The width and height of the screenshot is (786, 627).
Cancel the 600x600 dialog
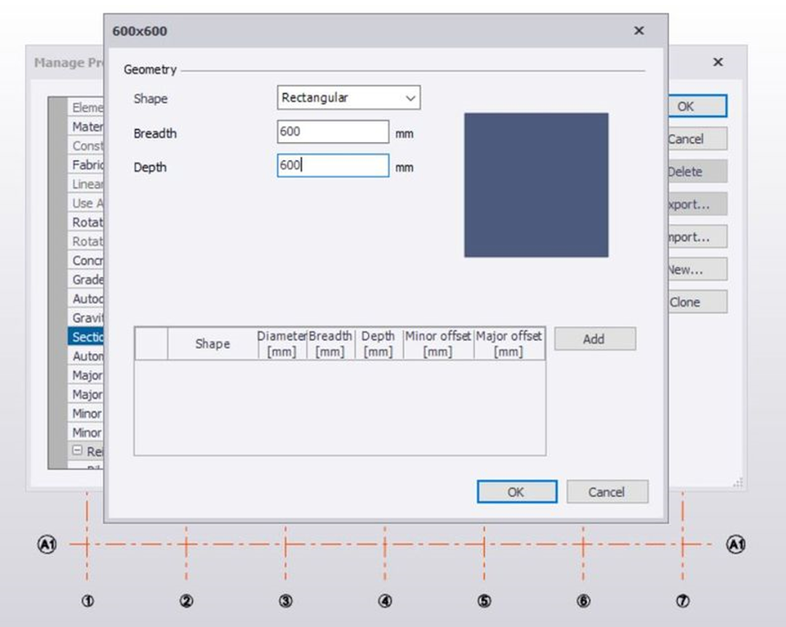pos(607,492)
